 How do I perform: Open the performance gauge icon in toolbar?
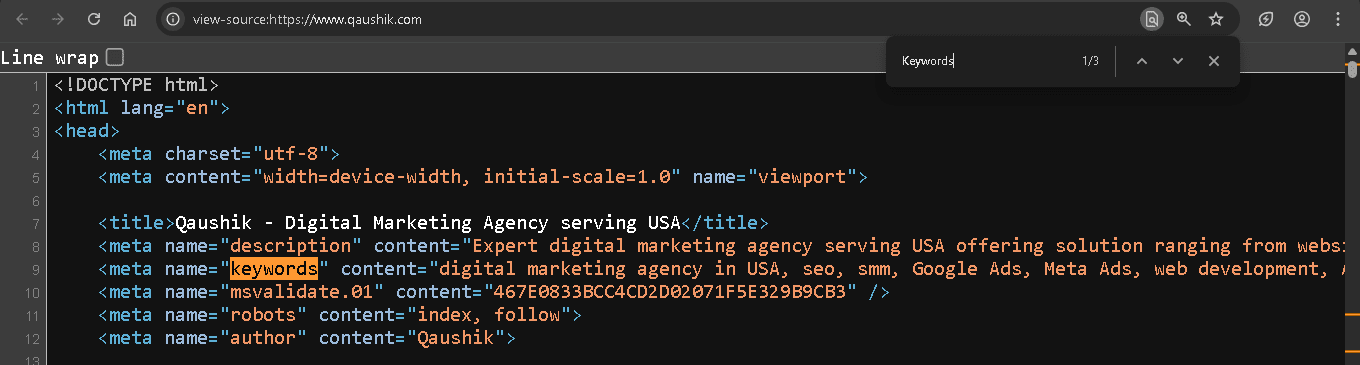pyautogui.click(x=1266, y=19)
